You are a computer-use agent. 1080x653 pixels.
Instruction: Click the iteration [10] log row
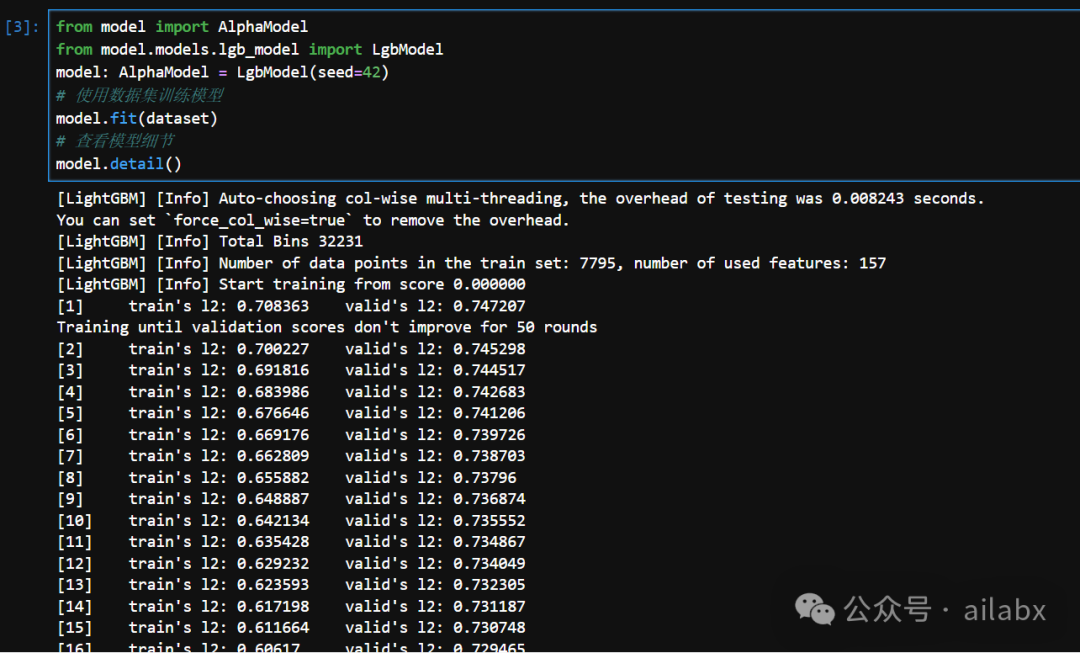291,521
